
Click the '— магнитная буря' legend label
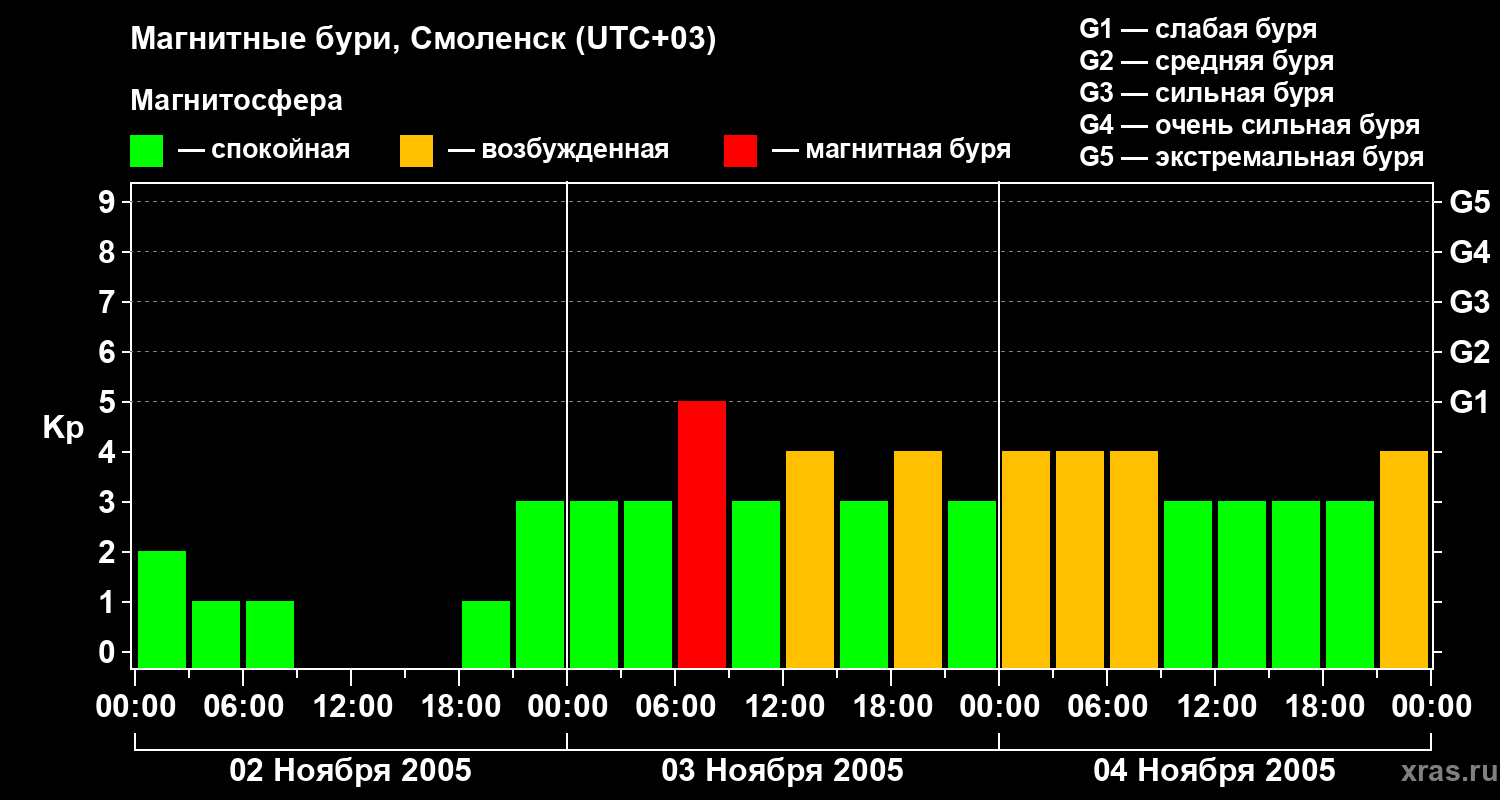coord(891,151)
